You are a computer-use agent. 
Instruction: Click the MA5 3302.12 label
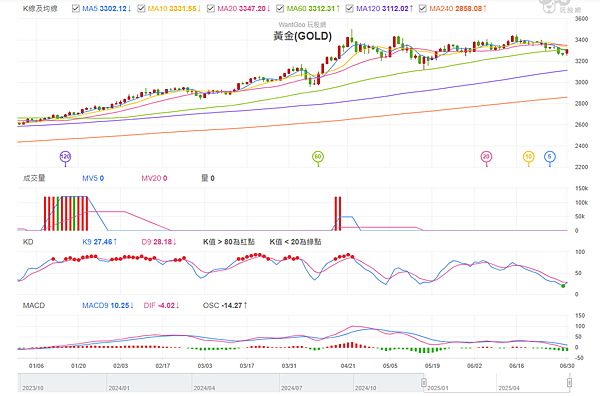tap(107, 8)
